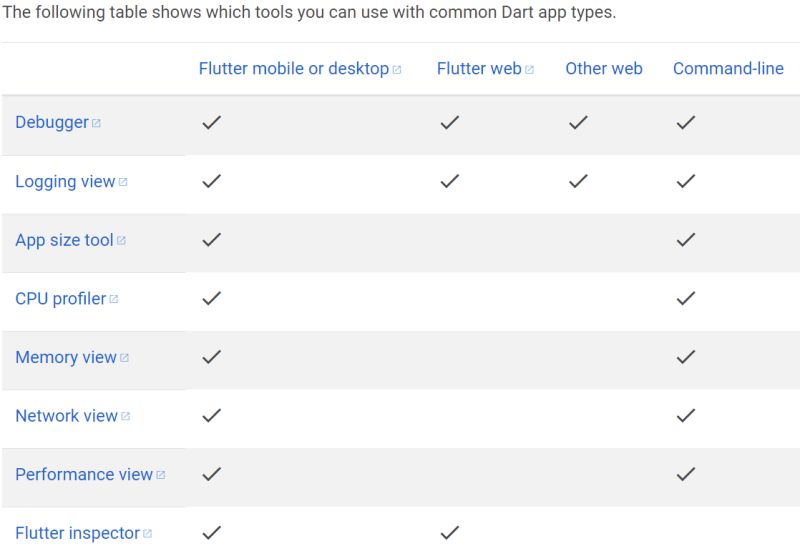The image size is (800, 556).
Task: Click Performance view checkmark under Flutter mobile or desktop
Action: pyautogui.click(x=212, y=474)
